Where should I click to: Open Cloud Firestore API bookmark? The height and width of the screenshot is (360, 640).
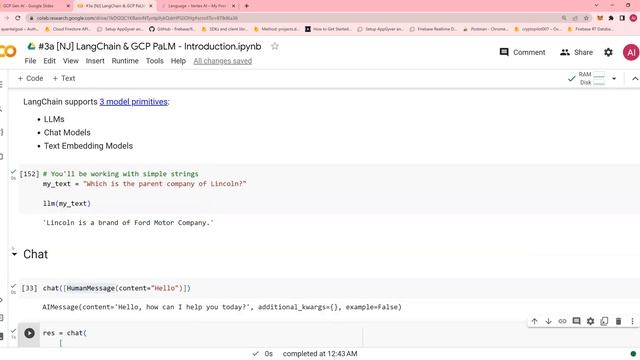[68, 29]
